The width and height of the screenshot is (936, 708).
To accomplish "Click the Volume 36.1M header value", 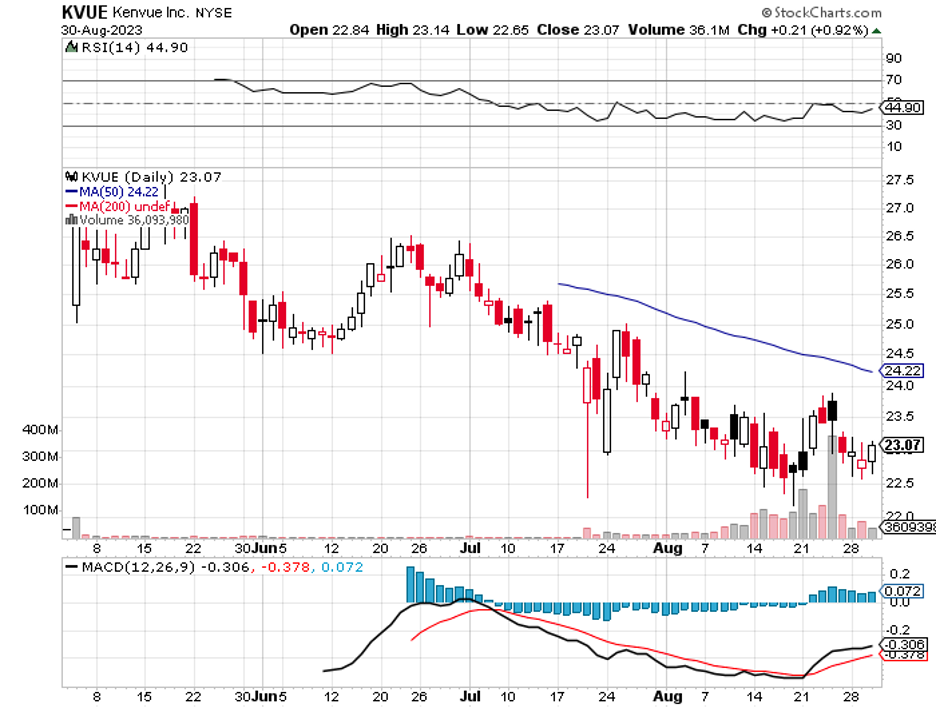I will (679, 30).
